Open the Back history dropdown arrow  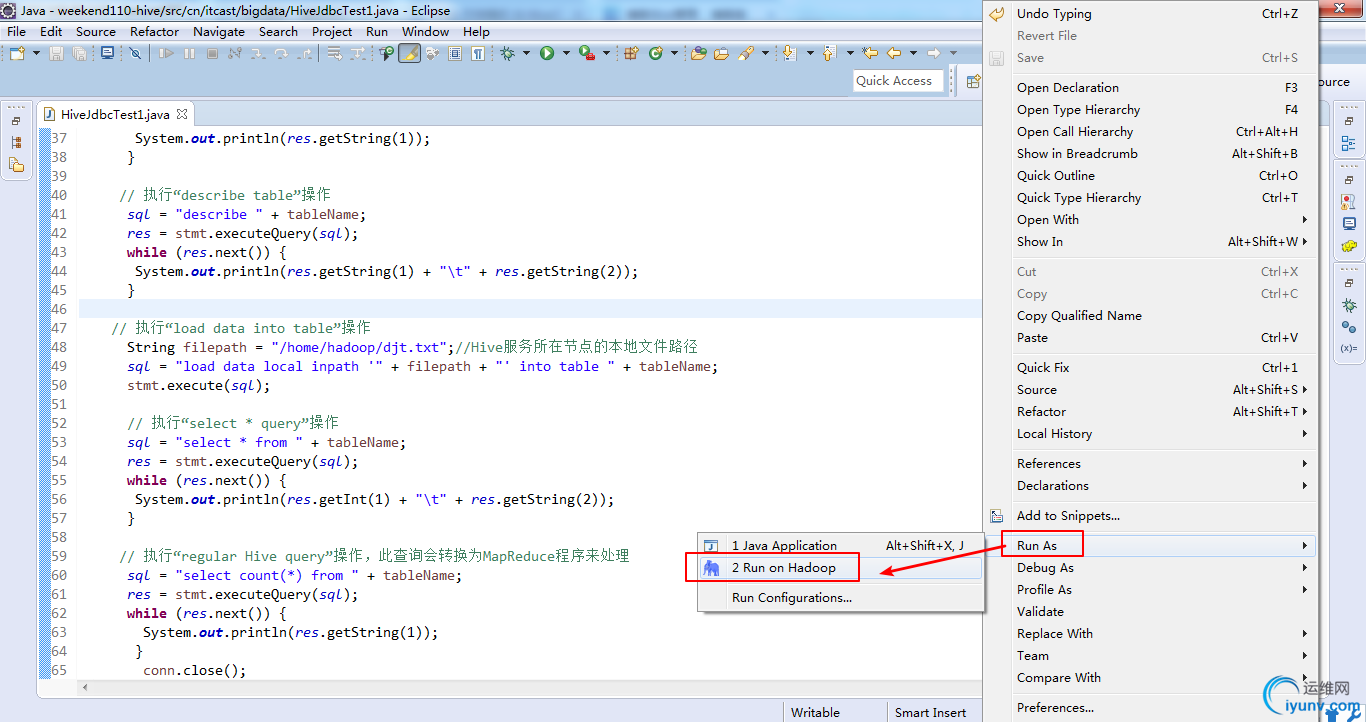(x=913, y=53)
